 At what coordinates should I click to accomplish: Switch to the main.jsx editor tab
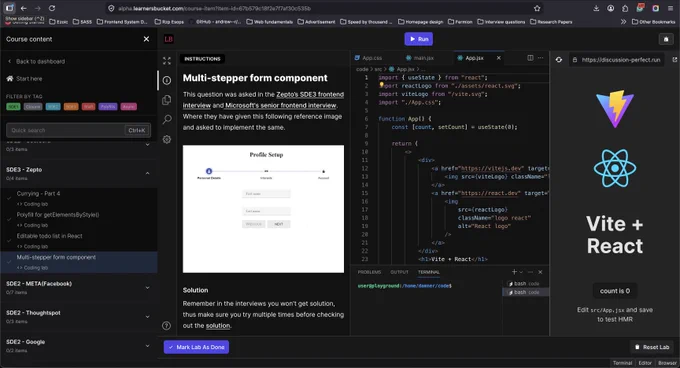[420, 58]
